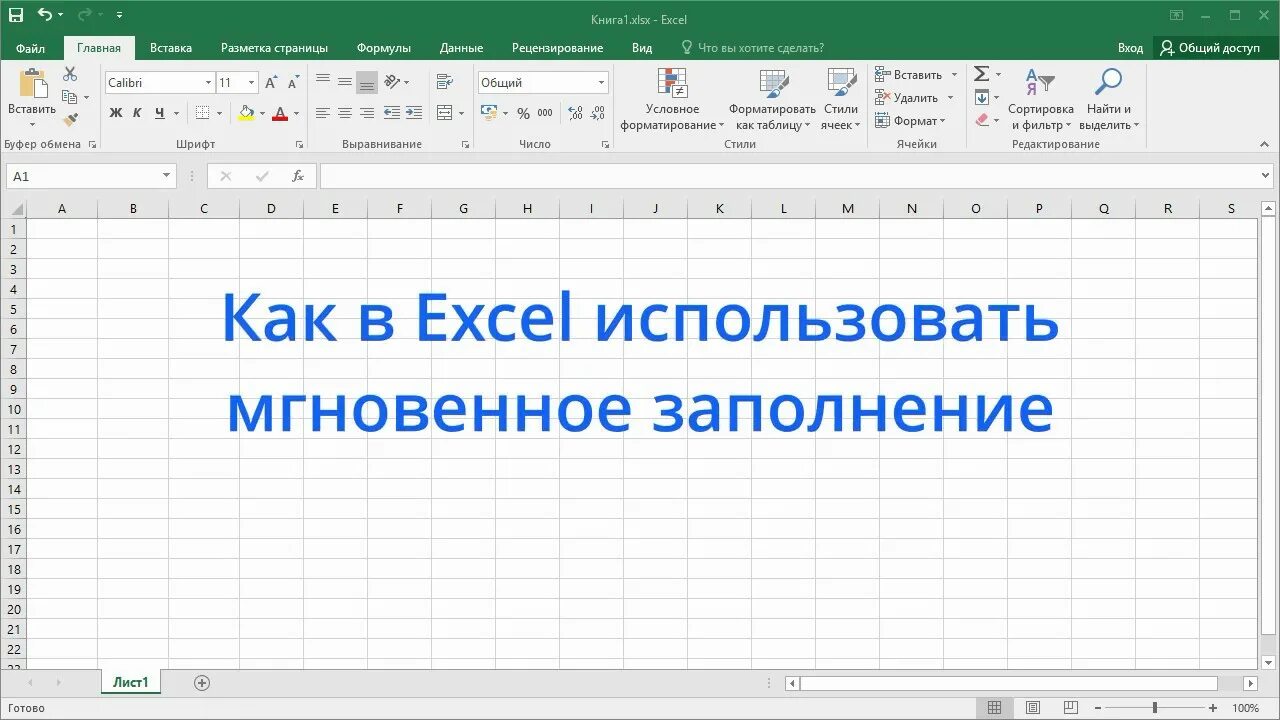The image size is (1280, 720).
Task: Click the Font Color A icon
Action: 280,113
